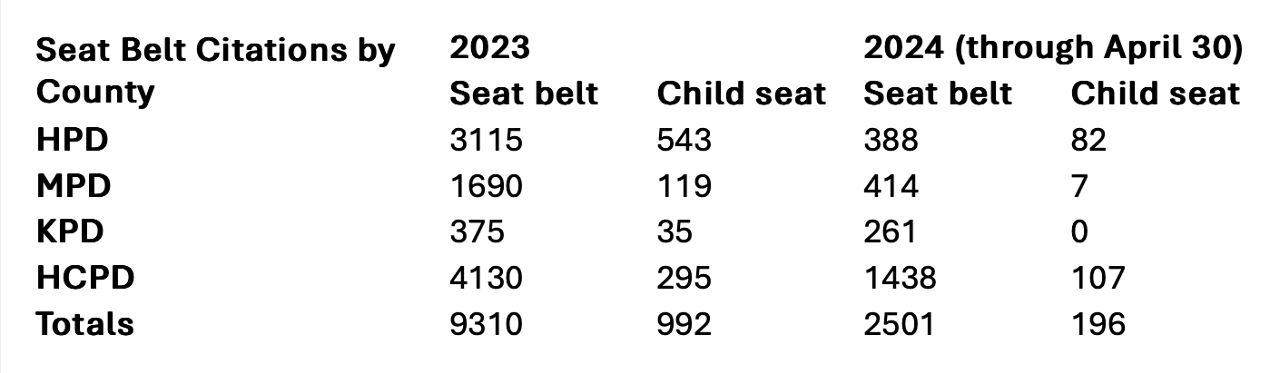
Task: Select the KPD row label
Action: (x=71, y=232)
